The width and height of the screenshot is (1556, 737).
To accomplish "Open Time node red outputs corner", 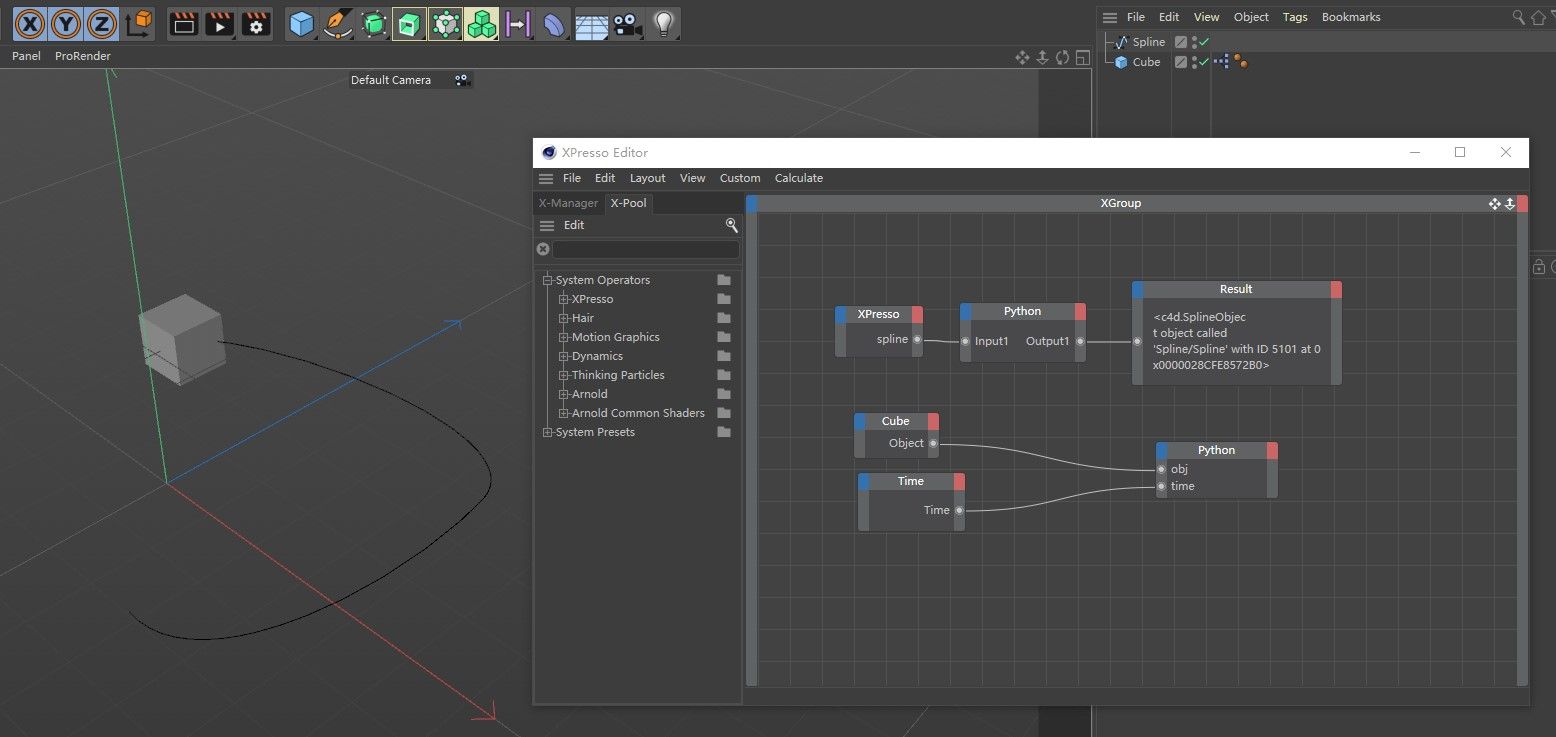I will [x=959, y=481].
